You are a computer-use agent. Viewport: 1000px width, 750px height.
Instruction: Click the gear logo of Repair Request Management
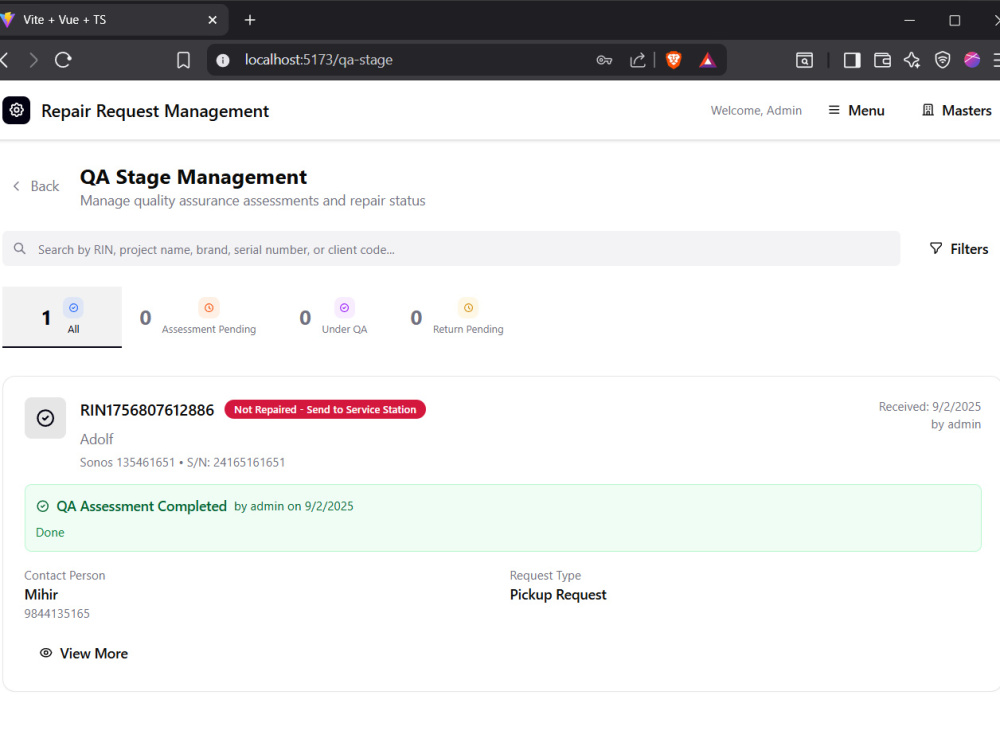pyautogui.click(x=17, y=110)
